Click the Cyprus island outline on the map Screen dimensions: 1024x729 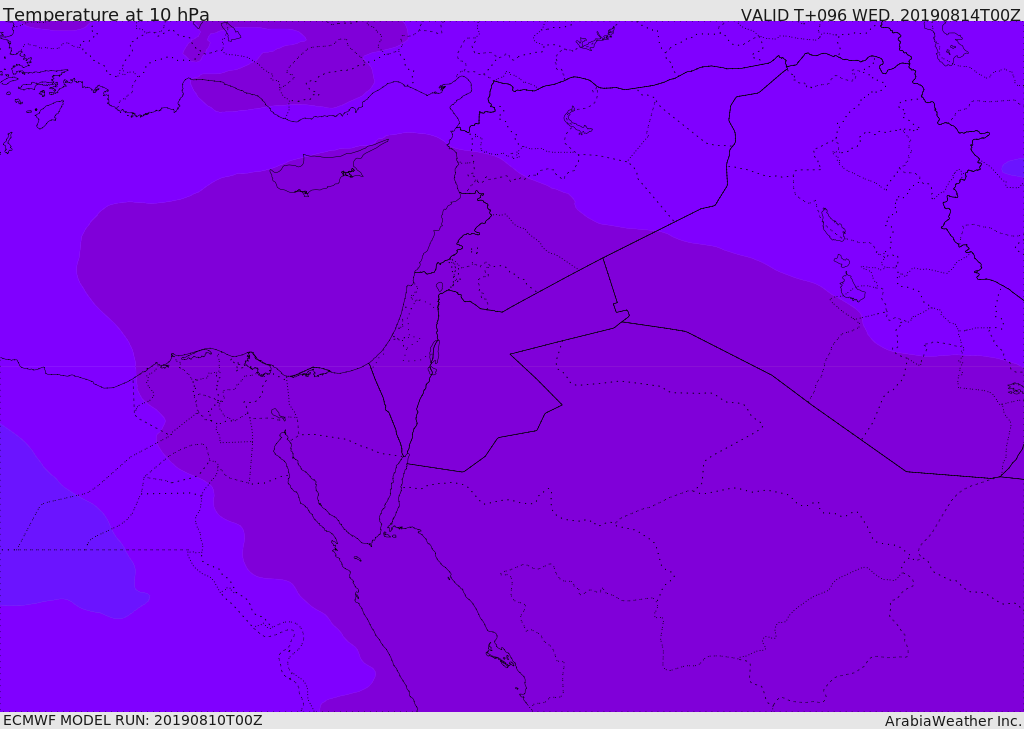click(x=327, y=170)
